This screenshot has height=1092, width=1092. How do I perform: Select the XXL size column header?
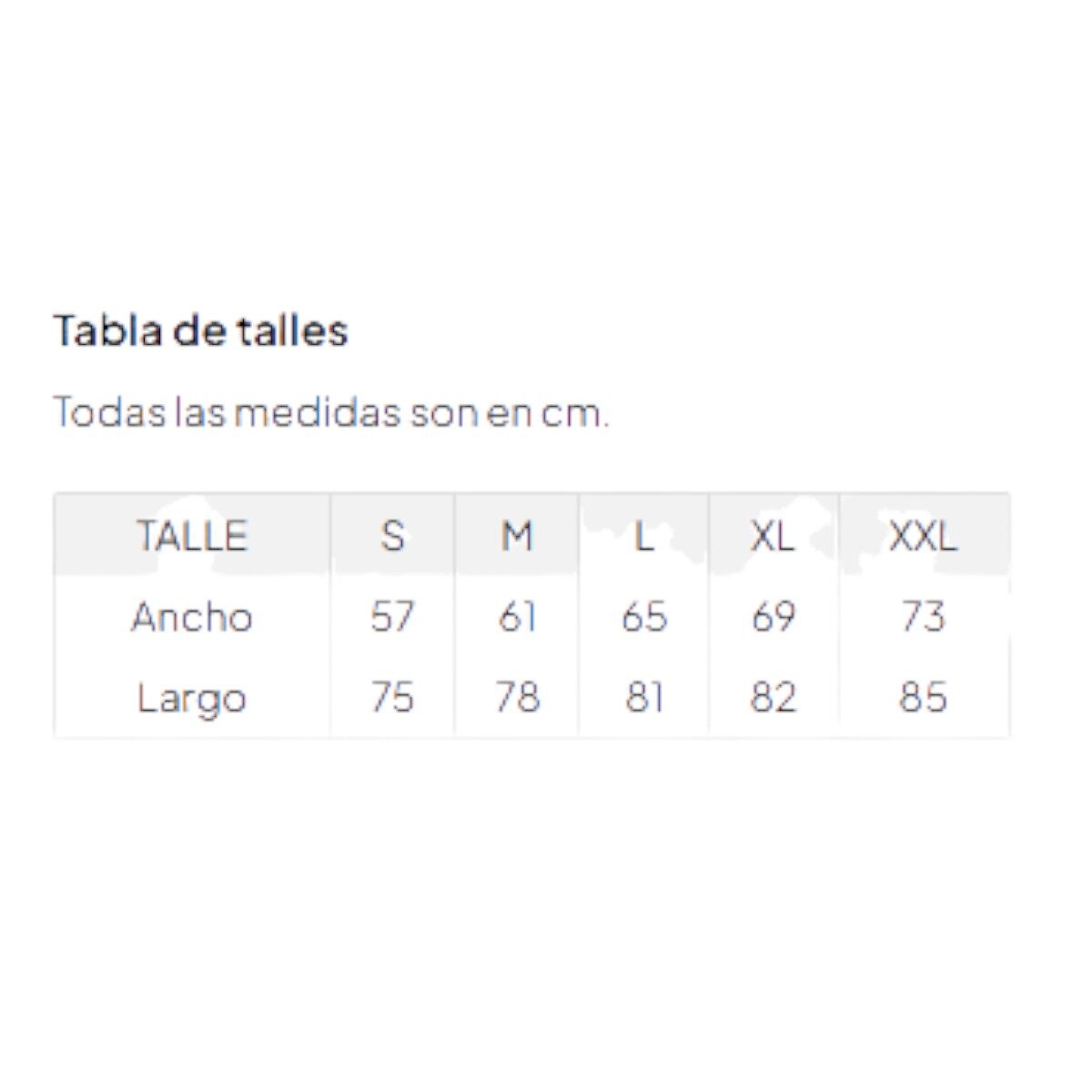point(923,535)
